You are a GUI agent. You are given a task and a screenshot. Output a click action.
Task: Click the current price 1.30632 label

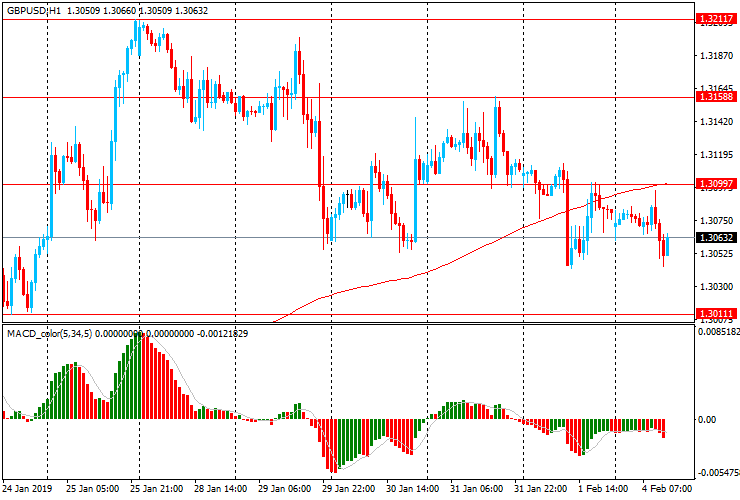pos(716,237)
